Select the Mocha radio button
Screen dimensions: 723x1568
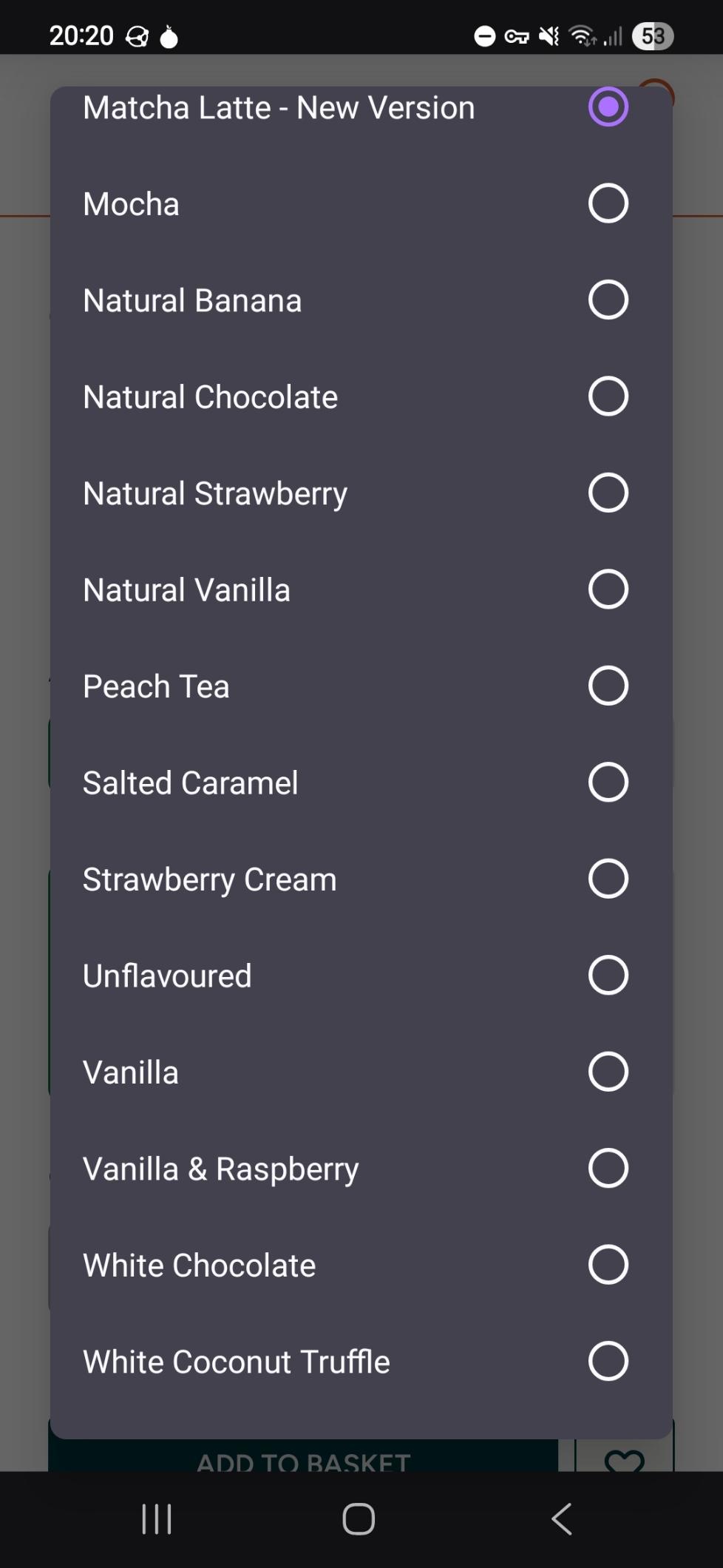click(x=608, y=203)
